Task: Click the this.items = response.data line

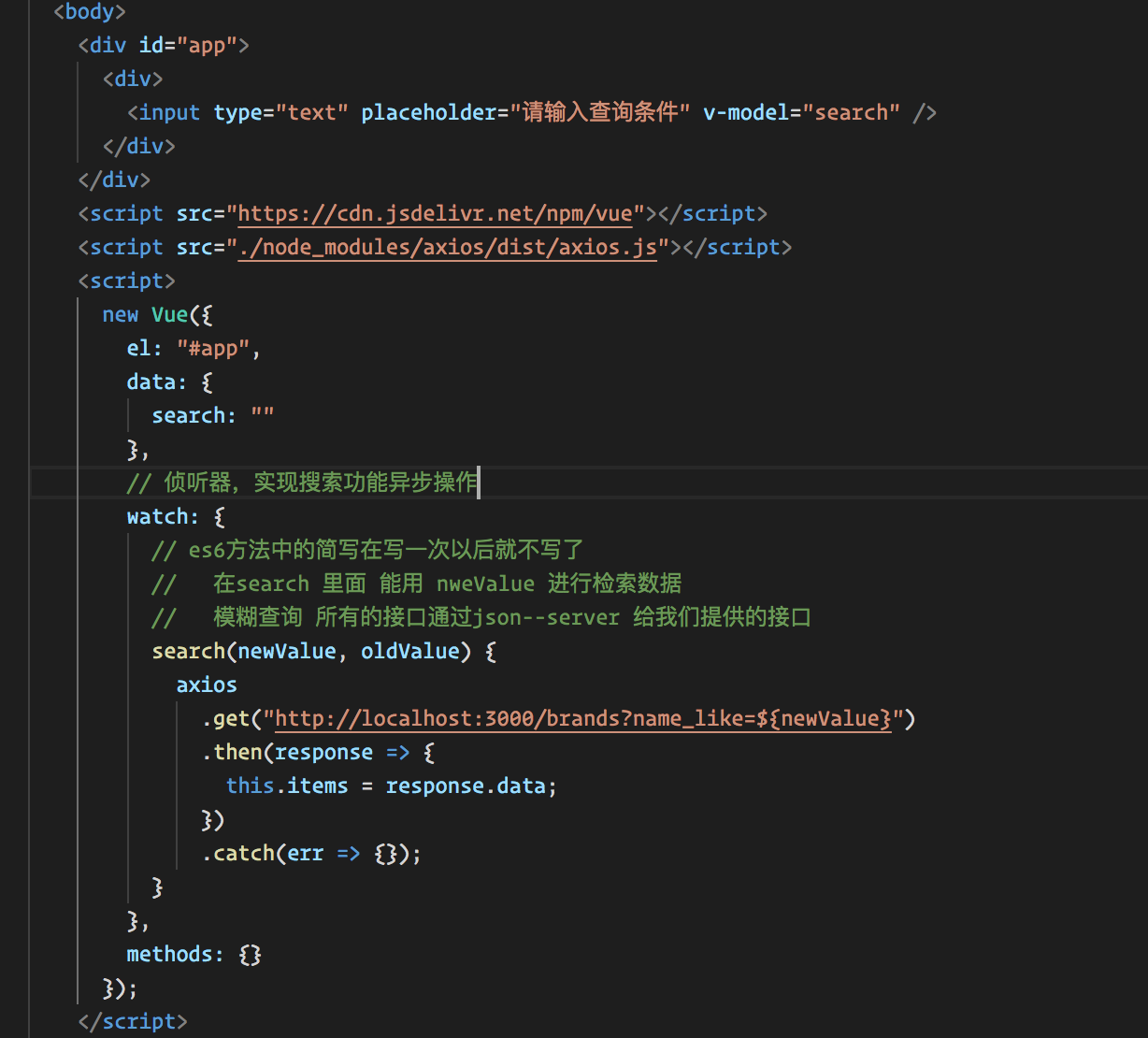Action: 392,786
